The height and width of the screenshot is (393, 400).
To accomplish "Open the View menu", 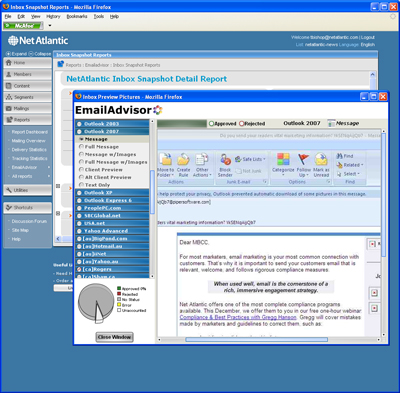I will click(x=36, y=16).
